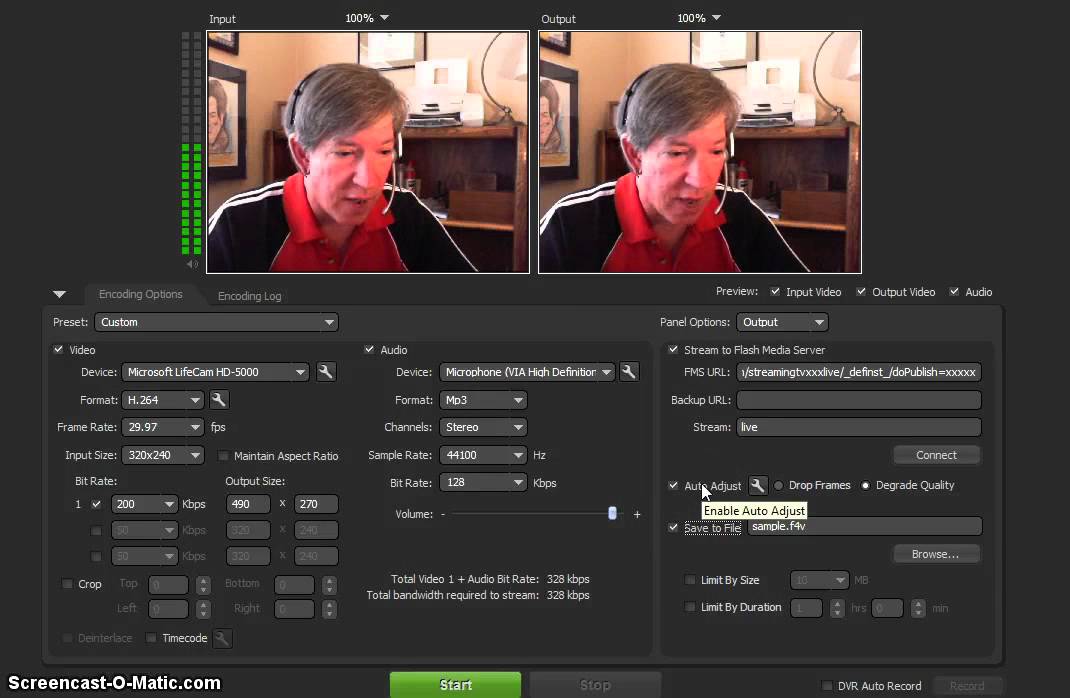
Task: Open video Format H.264 dropdown
Action: [162, 400]
